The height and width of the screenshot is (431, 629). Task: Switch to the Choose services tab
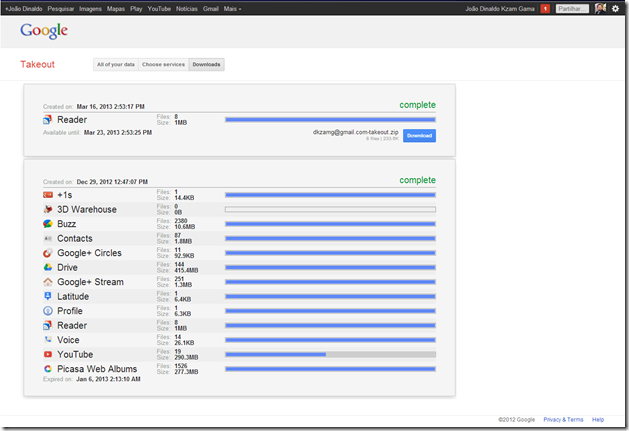(x=163, y=64)
